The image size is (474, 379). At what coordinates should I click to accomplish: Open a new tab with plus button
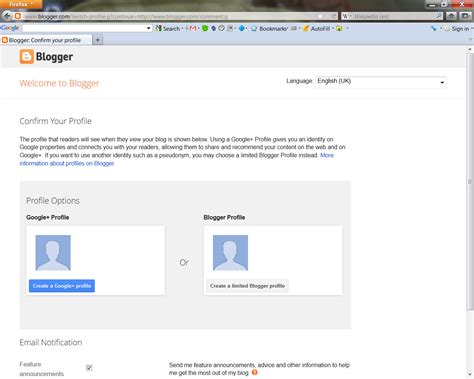(98, 40)
